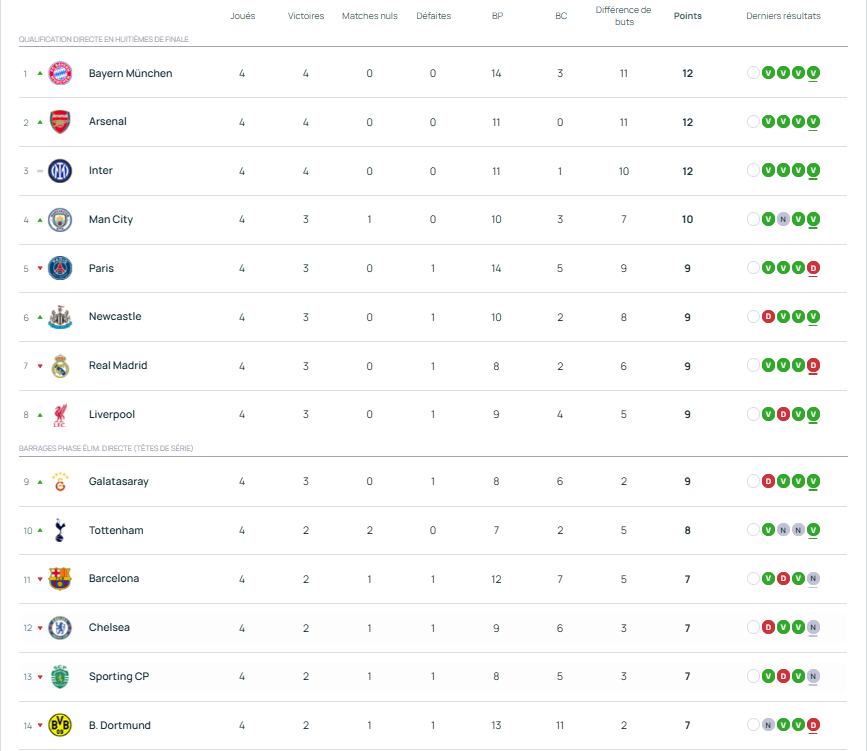This screenshot has height=751, width=867.
Task: Click the Bayern München club crest
Action: pos(61,73)
